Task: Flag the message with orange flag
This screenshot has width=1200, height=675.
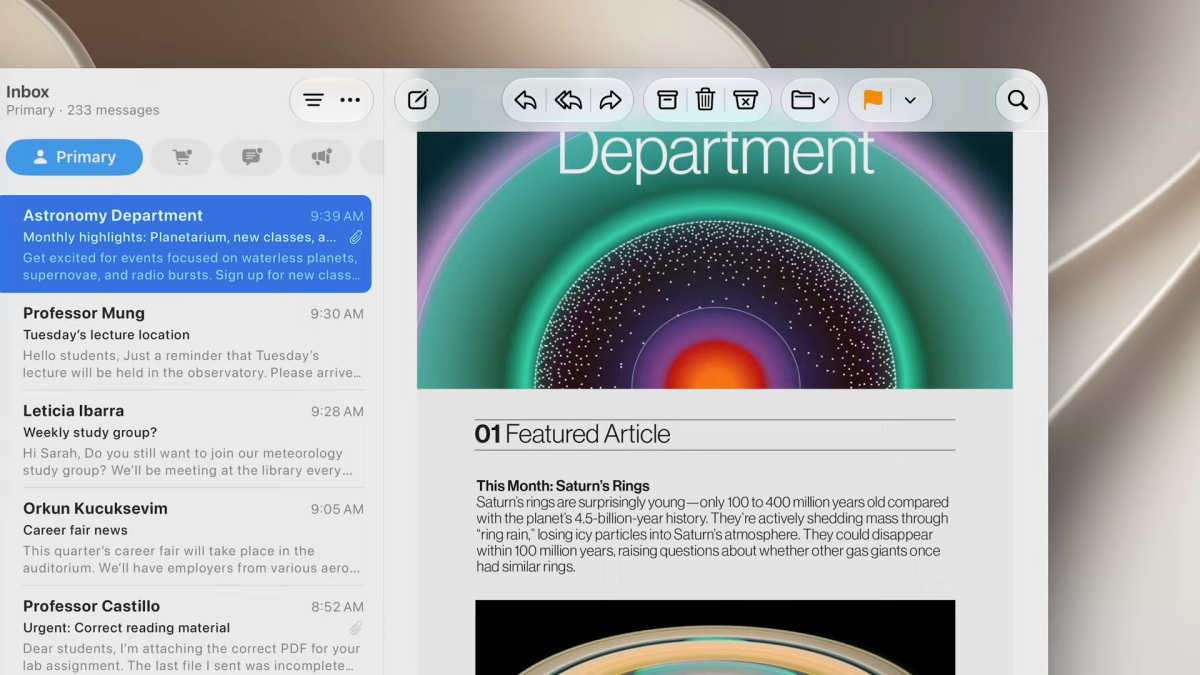Action: 873,100
